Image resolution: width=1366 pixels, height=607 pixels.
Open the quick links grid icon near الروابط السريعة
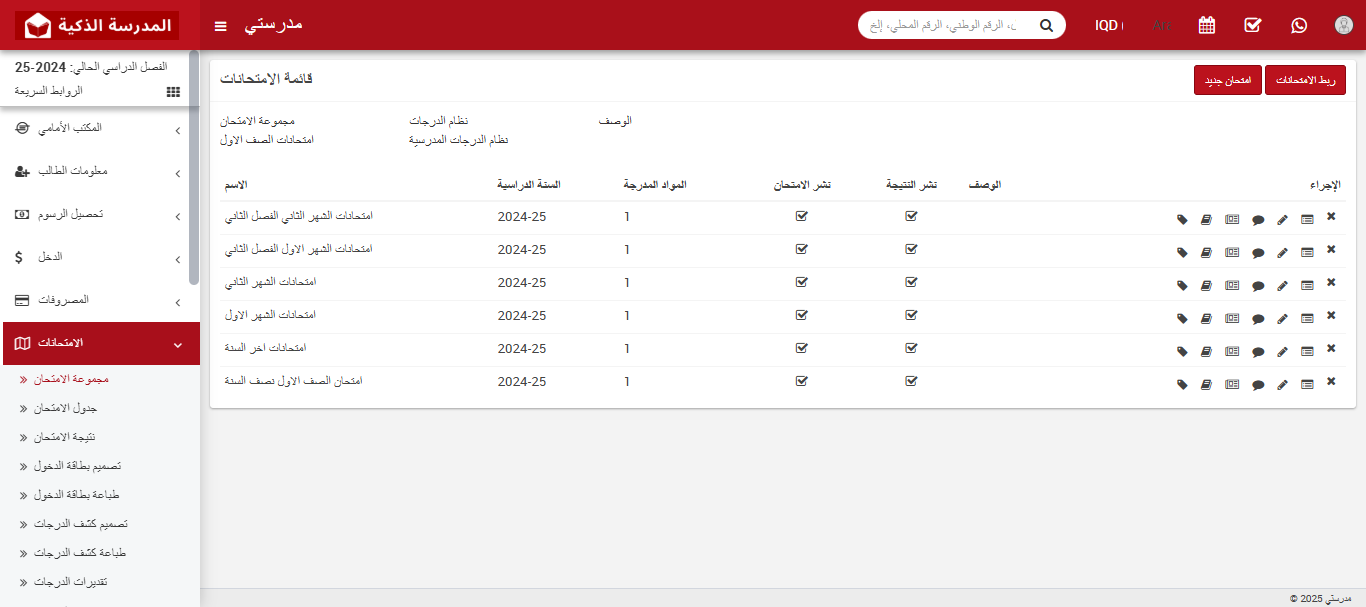[x=172, y=91]
